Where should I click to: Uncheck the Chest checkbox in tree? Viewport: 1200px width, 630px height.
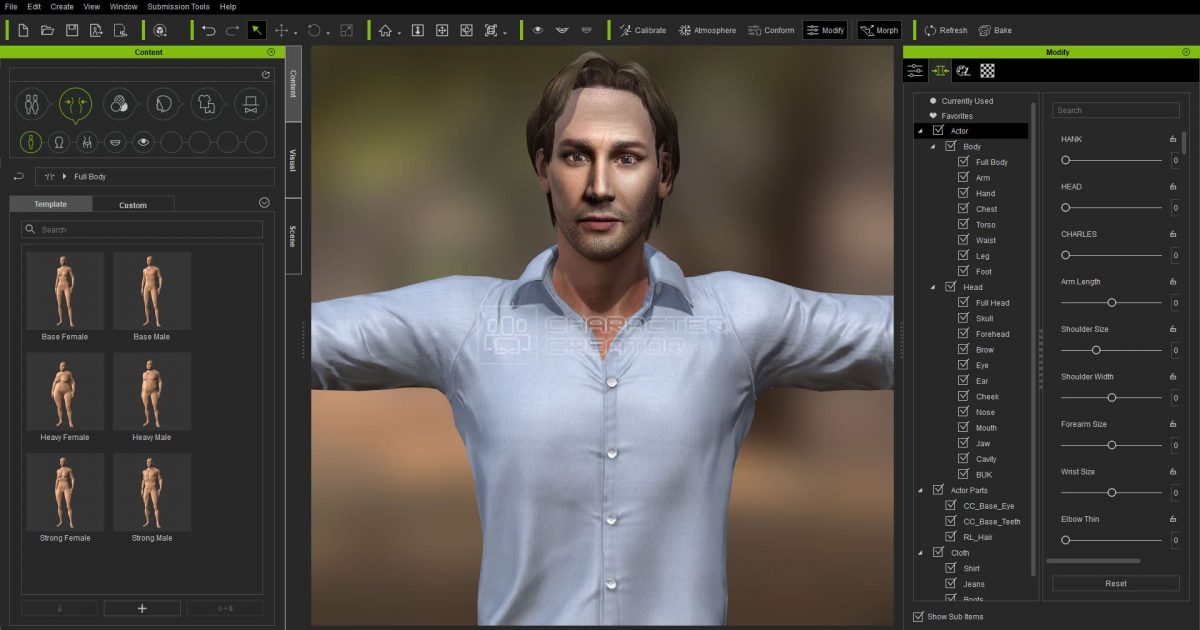(963, 209)
